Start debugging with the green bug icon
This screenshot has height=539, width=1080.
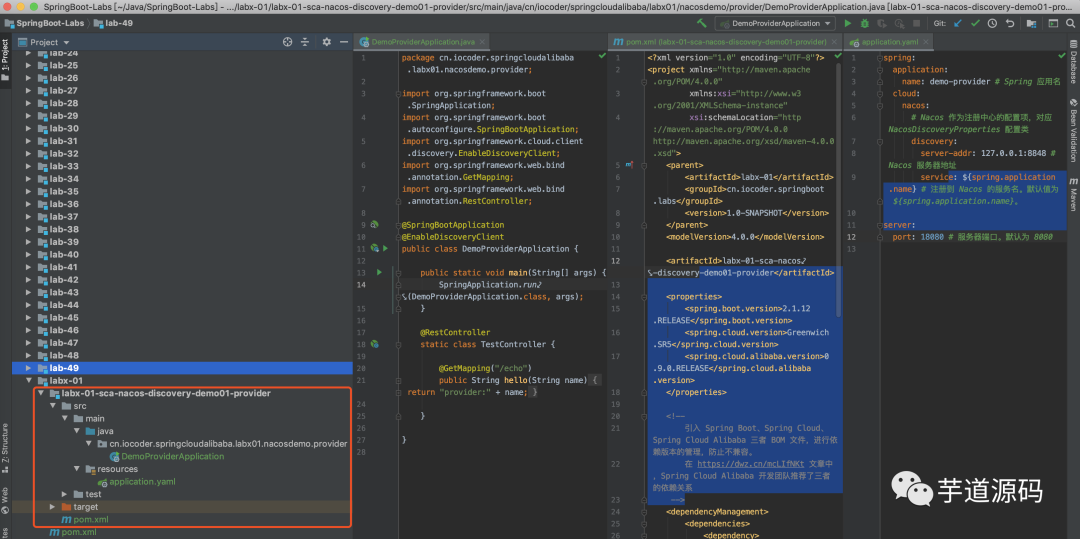pos(864,23)
